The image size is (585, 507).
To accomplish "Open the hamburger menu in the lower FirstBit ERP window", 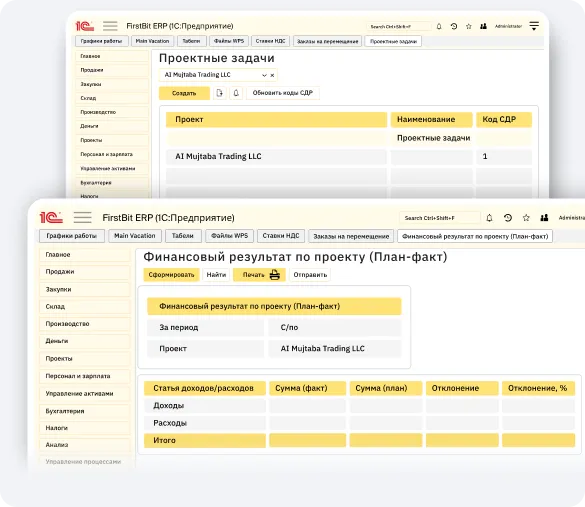I will (82, 217).
